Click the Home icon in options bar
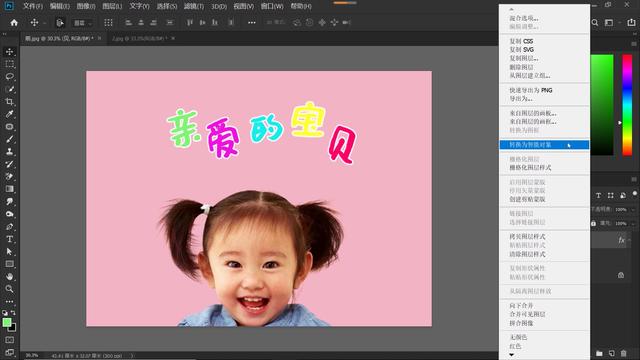Screen dimensions: 640x360 pos(14,22)
